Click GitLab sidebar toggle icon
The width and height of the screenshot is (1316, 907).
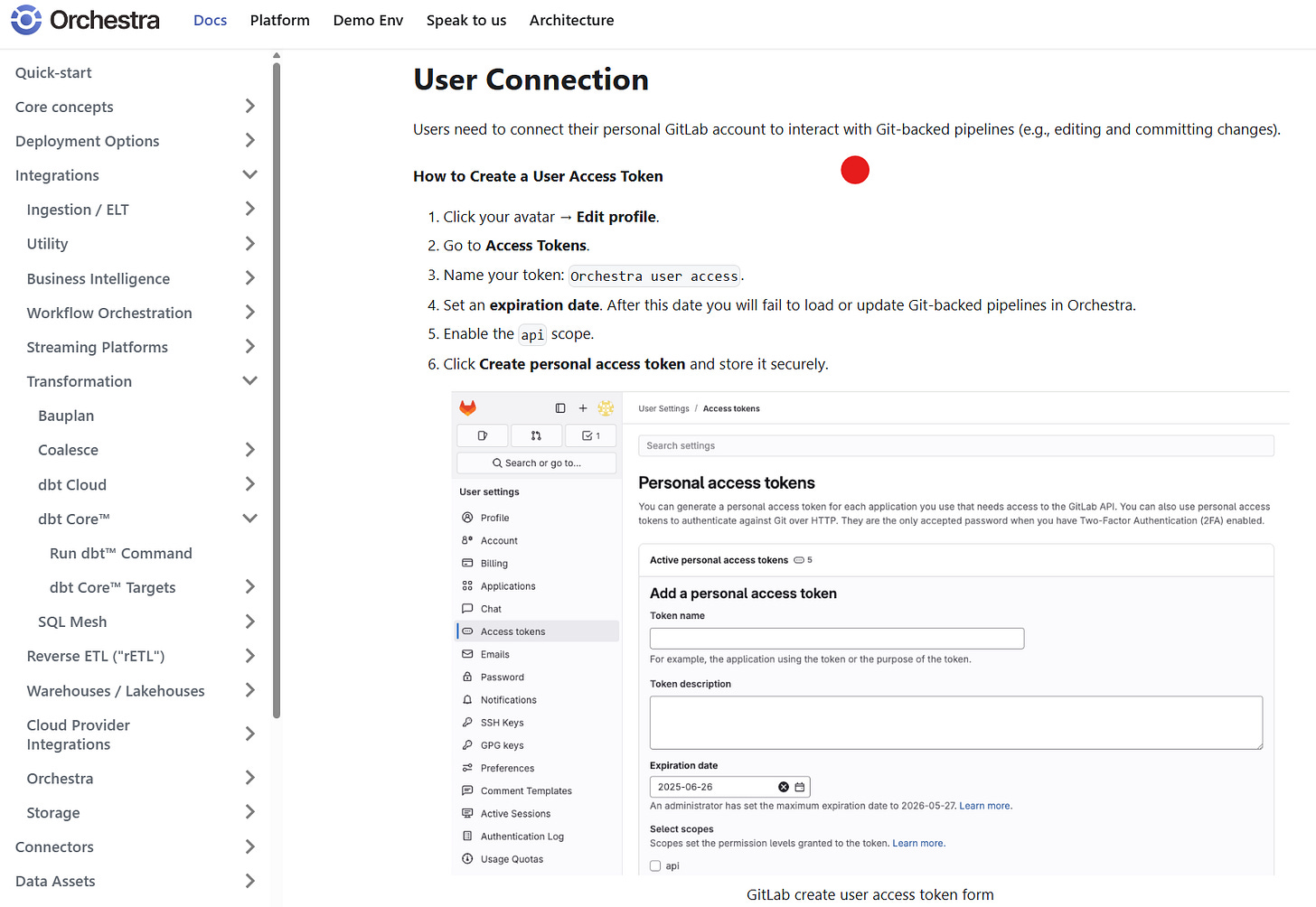(x=560, y=408)
